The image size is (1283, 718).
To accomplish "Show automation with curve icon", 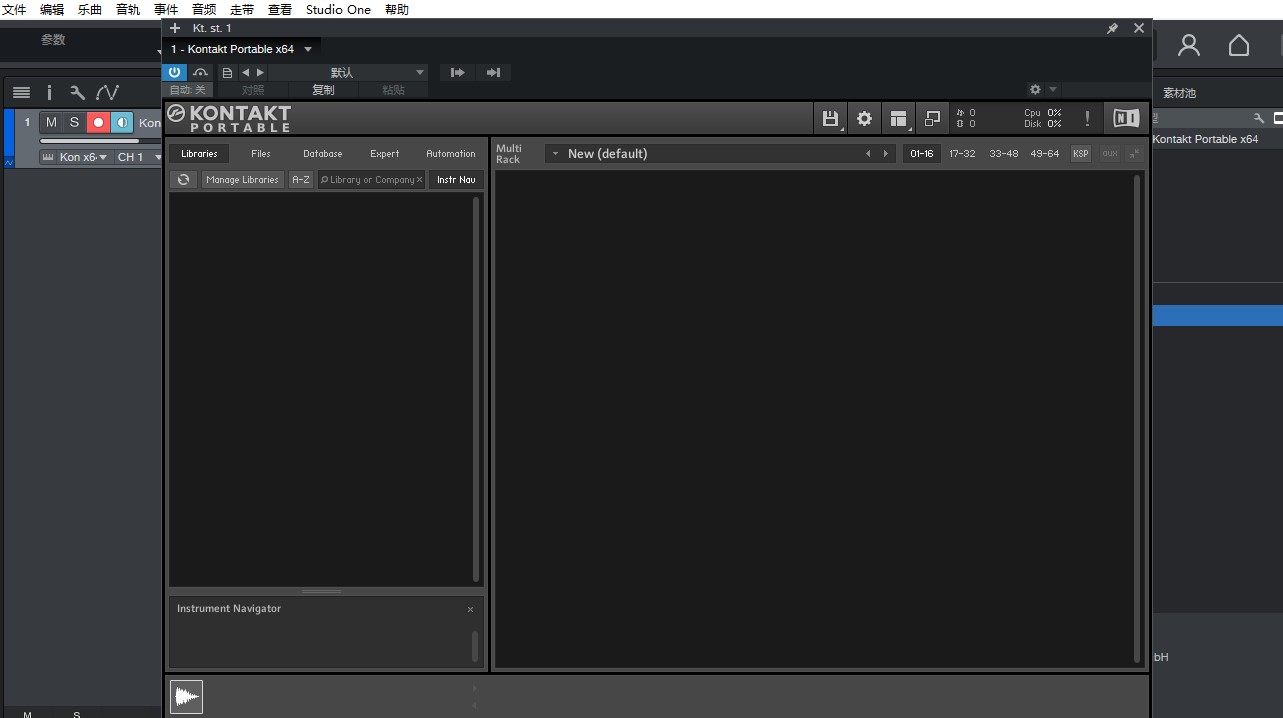I will (107, 92).
